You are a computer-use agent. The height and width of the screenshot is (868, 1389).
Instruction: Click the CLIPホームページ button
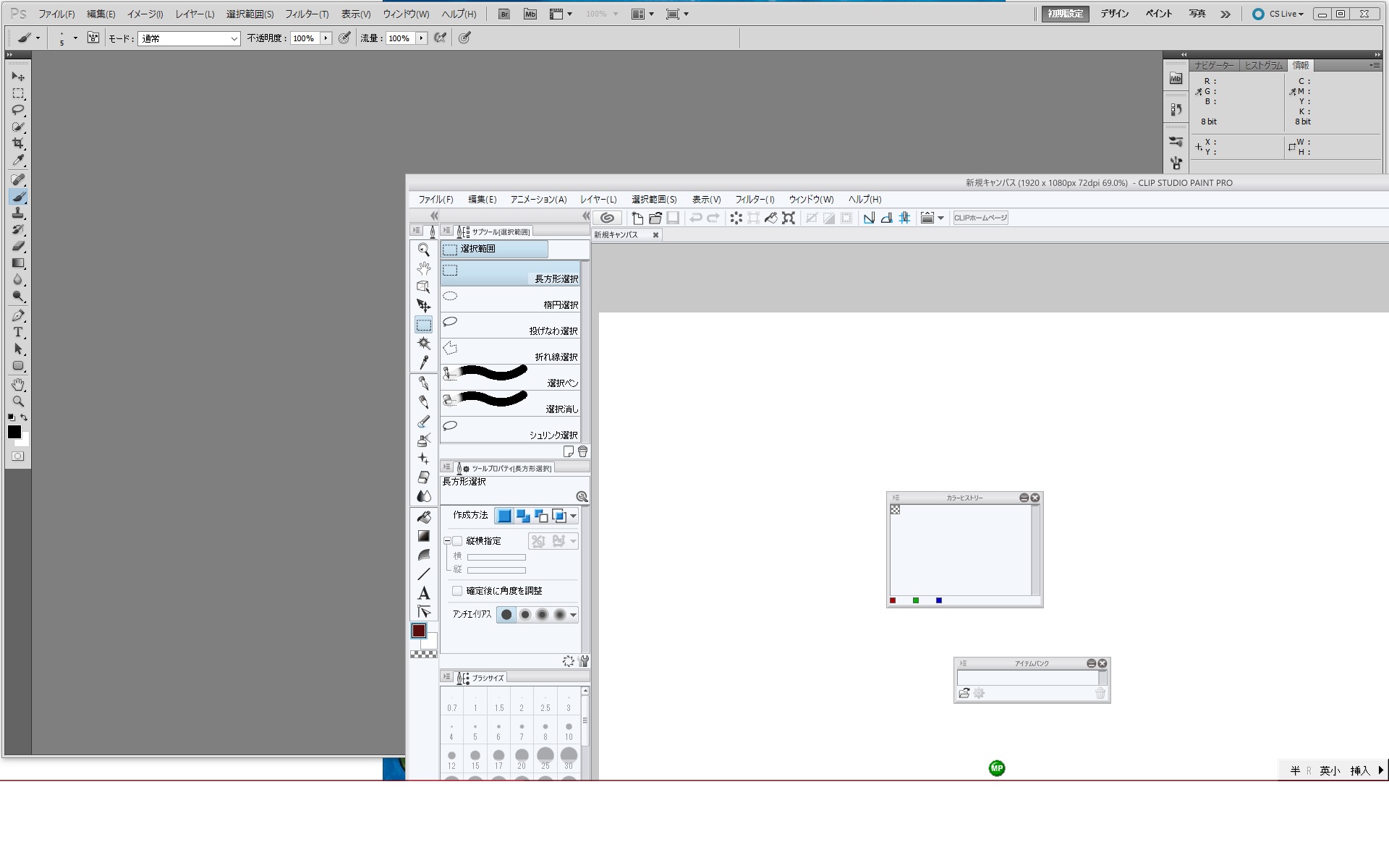[980, 218]
